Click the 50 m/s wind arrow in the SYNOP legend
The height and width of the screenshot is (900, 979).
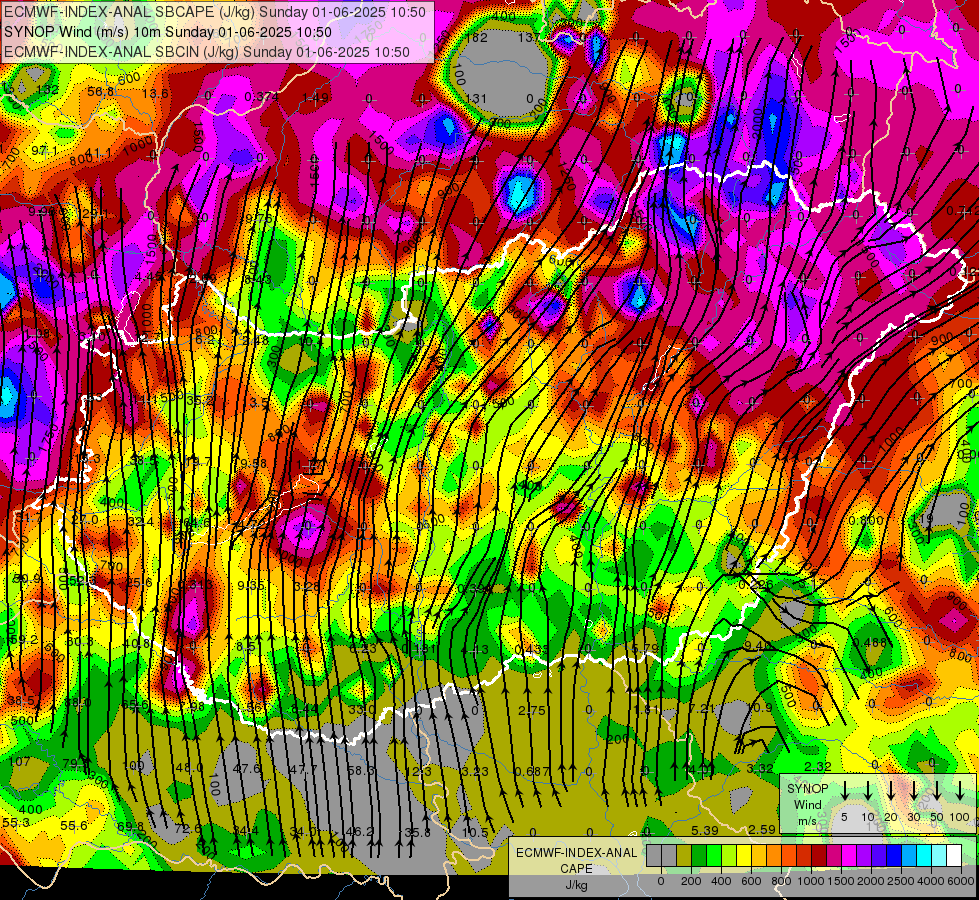click(937, 791)
